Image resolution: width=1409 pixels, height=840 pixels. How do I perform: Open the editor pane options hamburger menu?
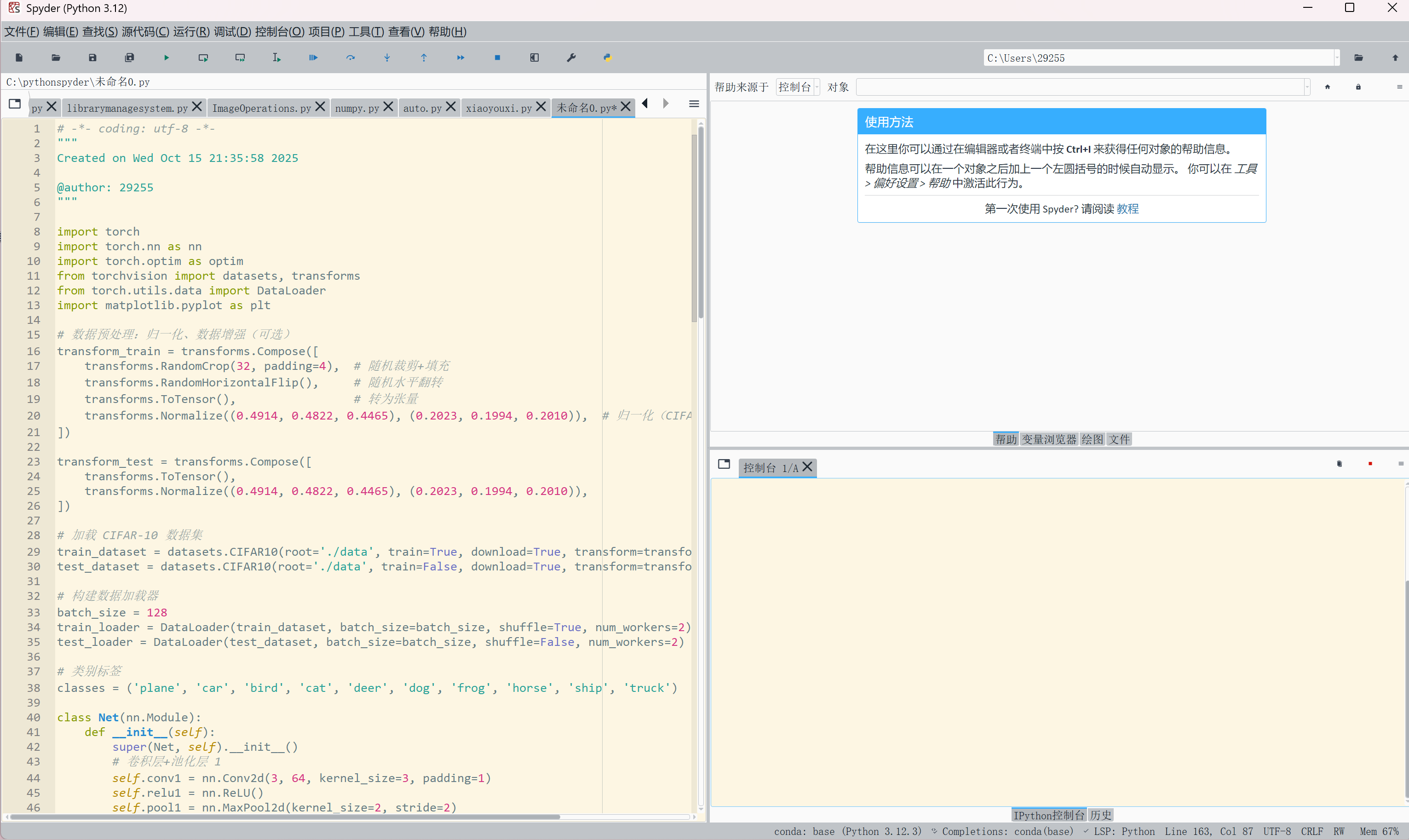(694, 104)
